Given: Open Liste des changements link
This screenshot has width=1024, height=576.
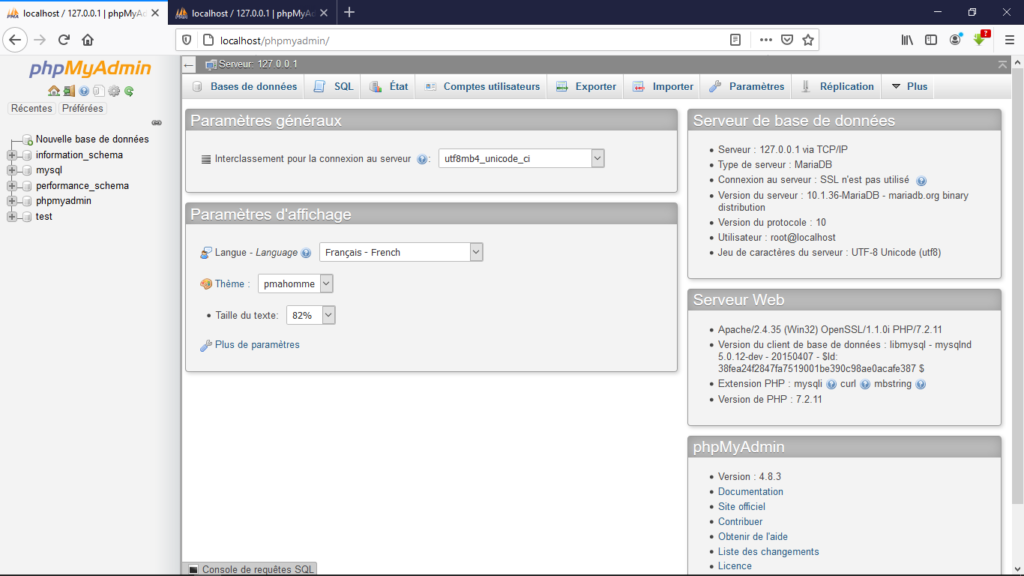Looking at the screenshot, I should pyautogui.click(x=768, y=552).
